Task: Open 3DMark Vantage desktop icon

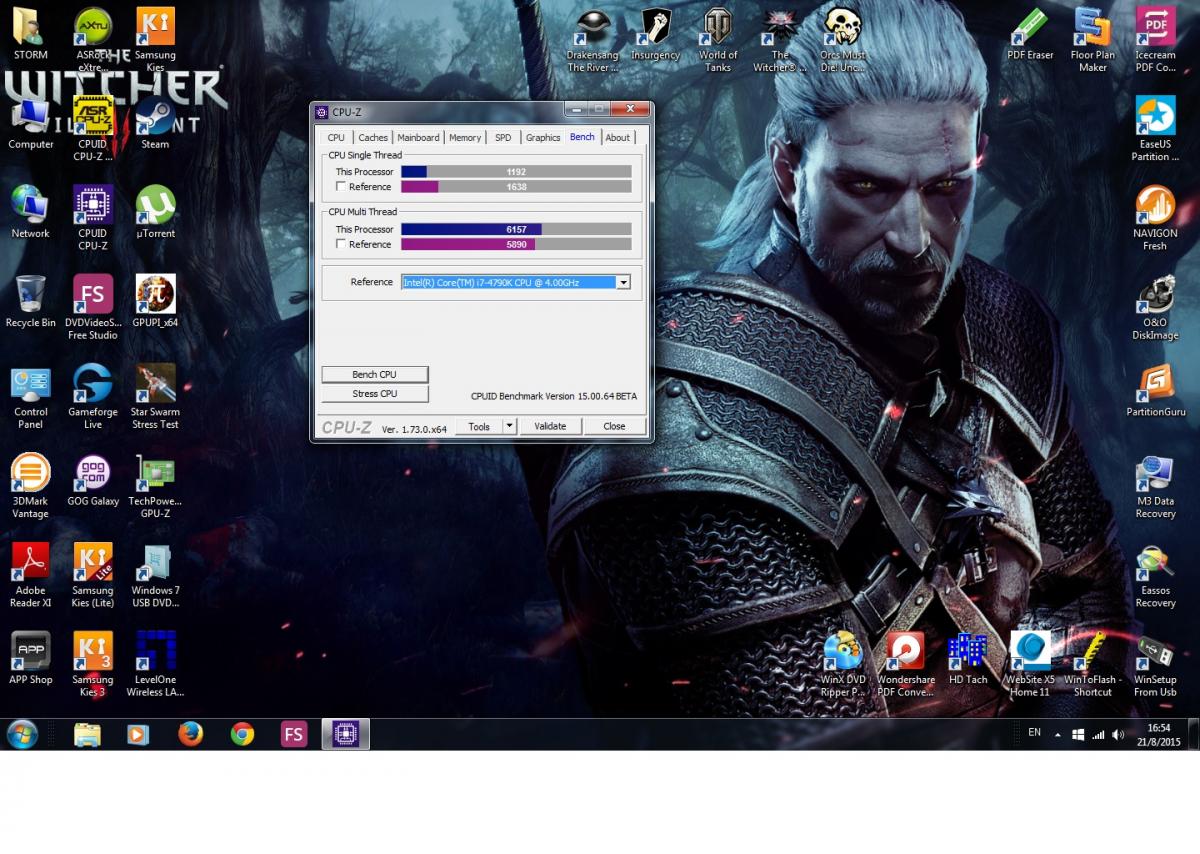Action: pos(31,487)
